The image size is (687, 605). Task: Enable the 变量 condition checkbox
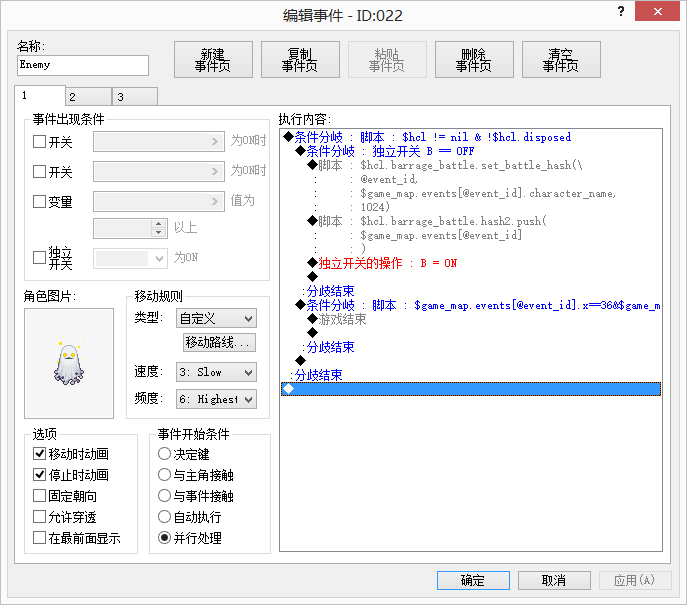[39, 201]
